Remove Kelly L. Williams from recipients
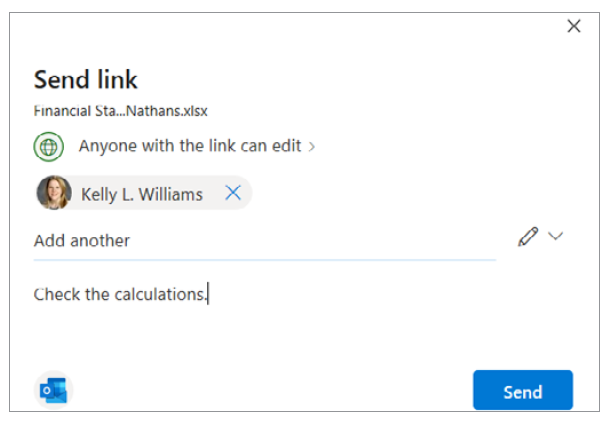604x442 pixels. click(233, 193)
